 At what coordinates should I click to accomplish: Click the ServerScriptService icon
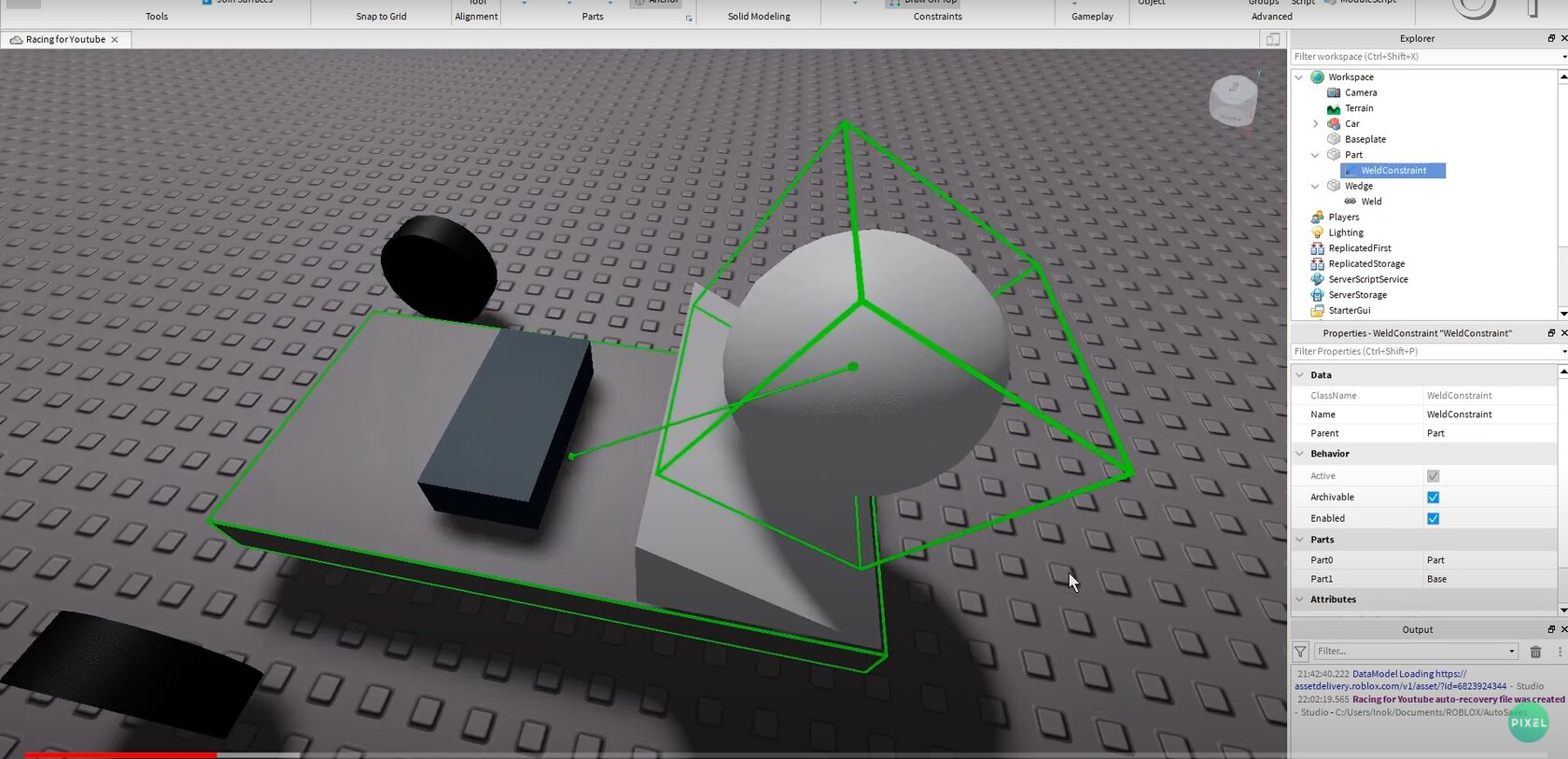[x=1317, y=279]
